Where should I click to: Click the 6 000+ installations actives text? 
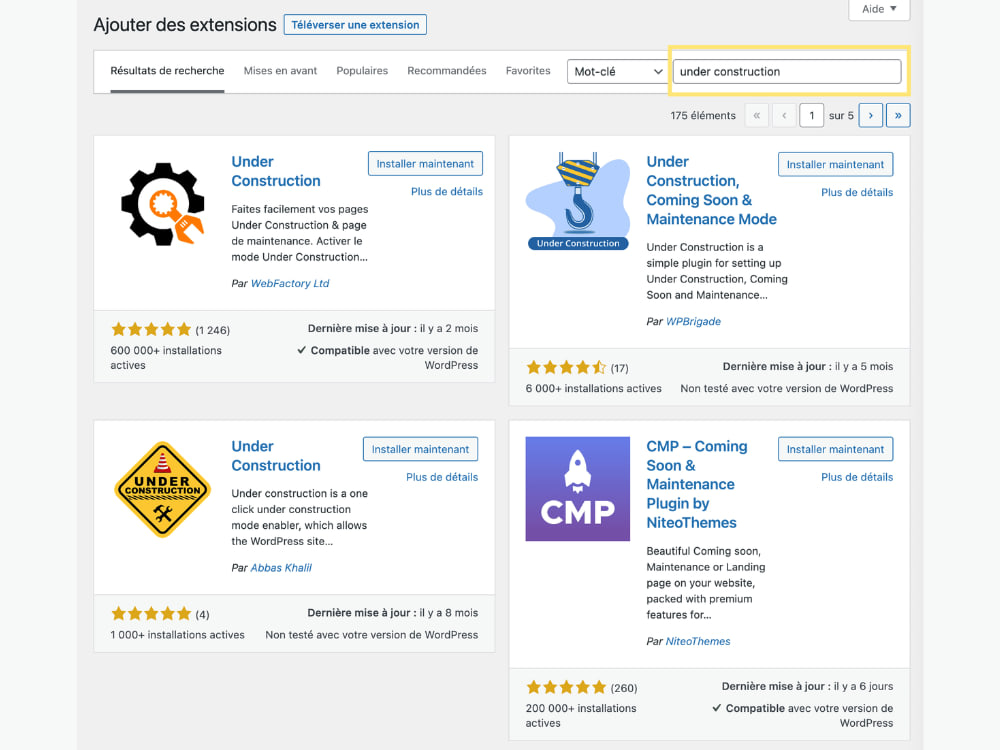[594, 388]
